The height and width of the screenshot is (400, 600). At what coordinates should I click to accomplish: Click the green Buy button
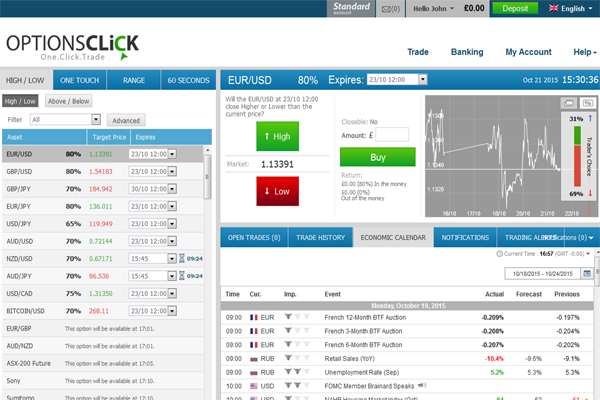click(378, 157)
